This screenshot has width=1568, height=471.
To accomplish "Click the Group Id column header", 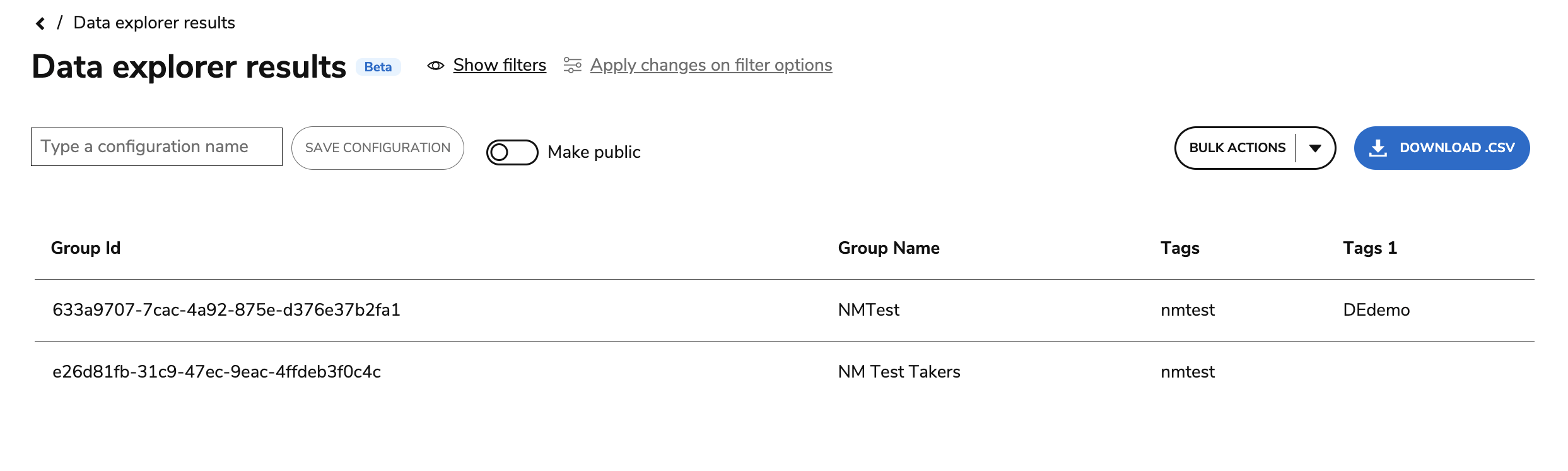I will [x=86, y=248].
